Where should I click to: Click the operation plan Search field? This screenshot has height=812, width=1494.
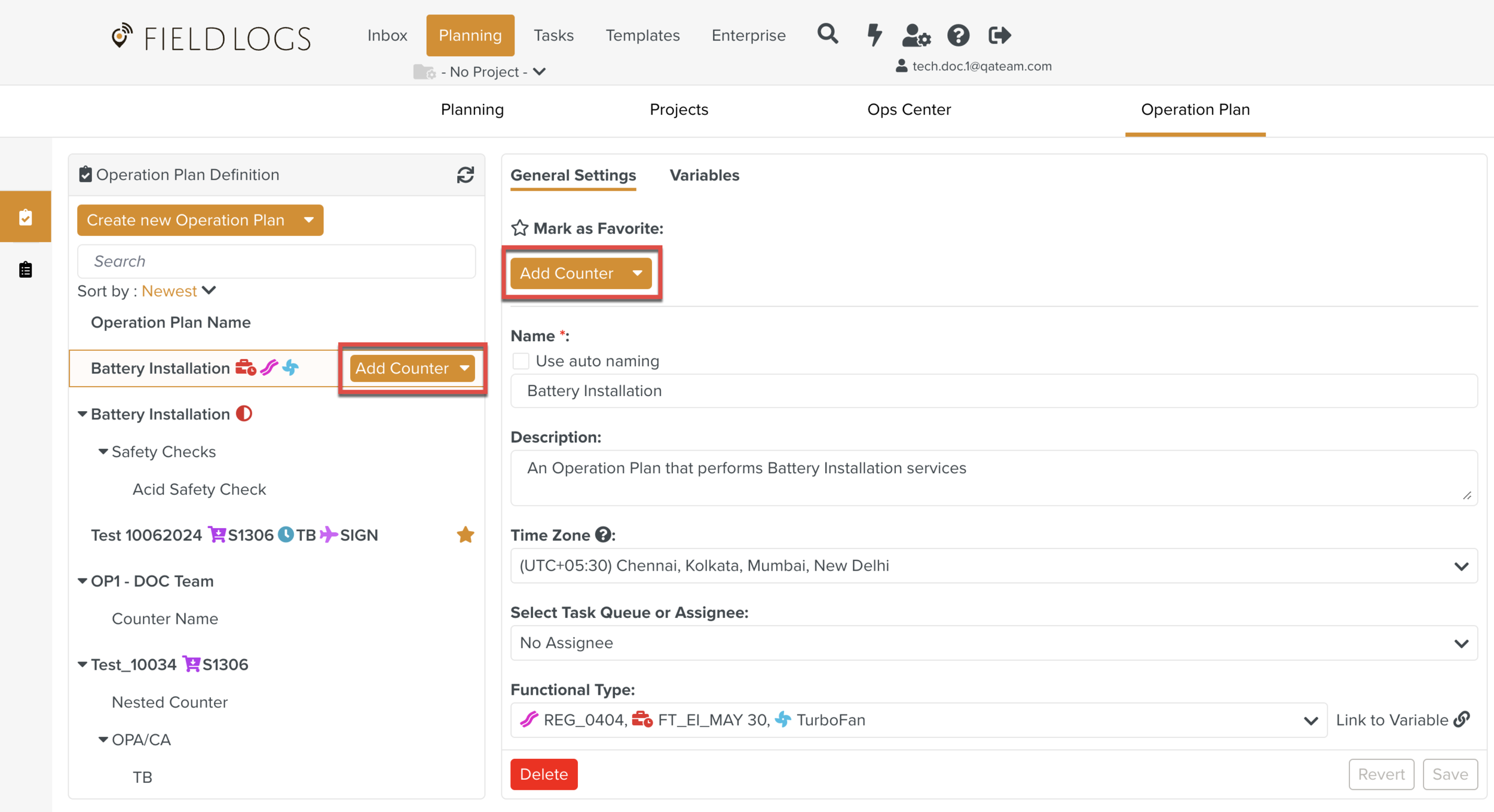click(276, 261)
